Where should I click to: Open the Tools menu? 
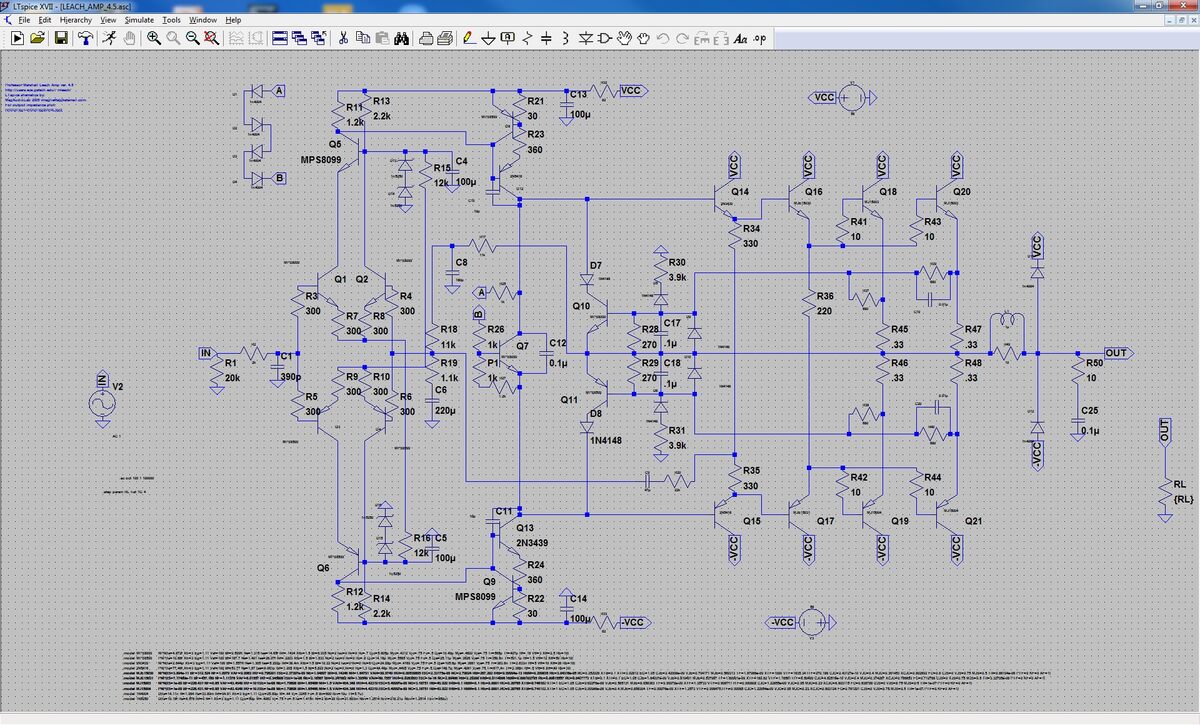tap(172, 20)
